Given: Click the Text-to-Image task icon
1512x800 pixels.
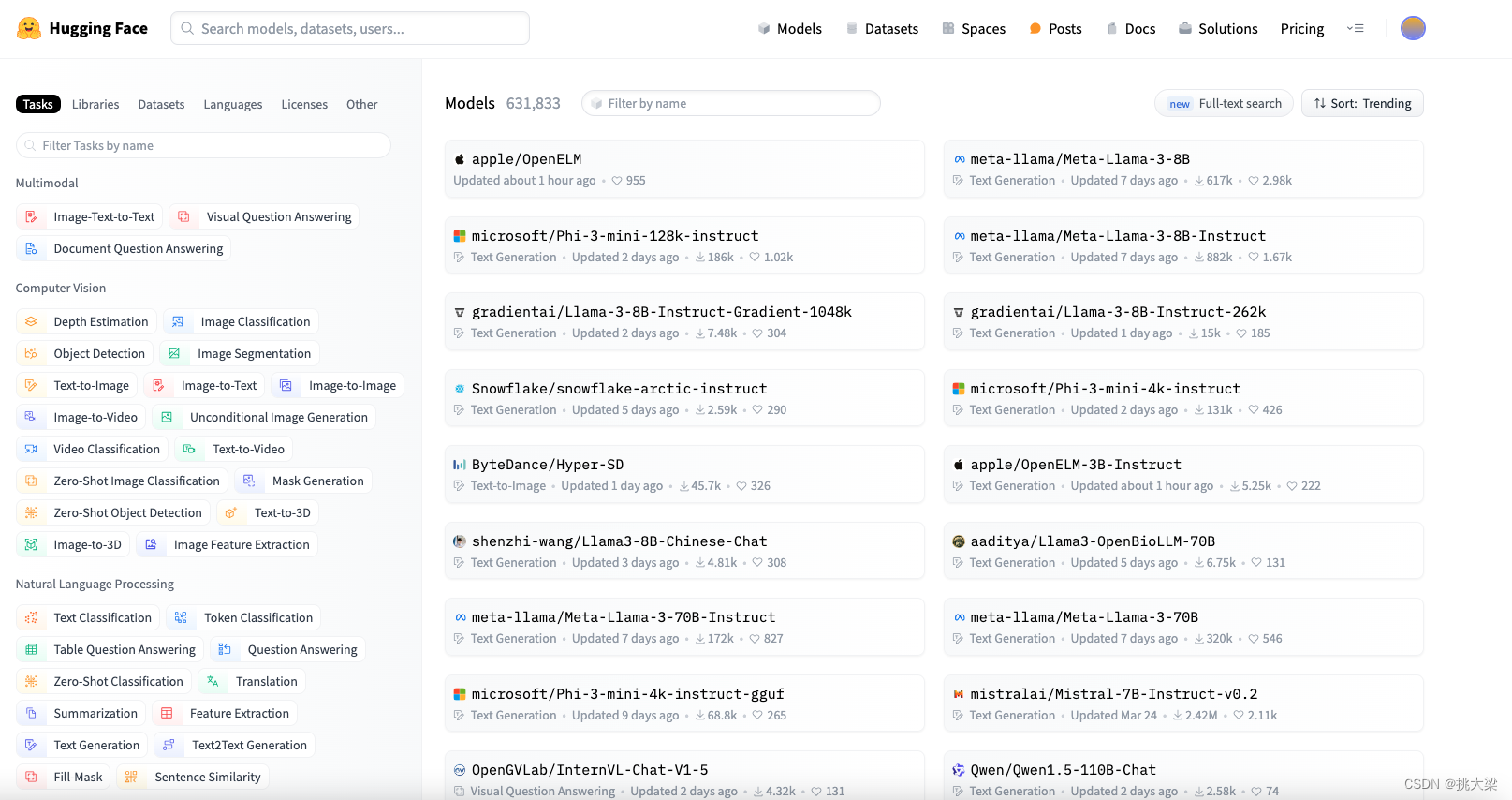Looking at the screenshot, I should tap(31, 385).
